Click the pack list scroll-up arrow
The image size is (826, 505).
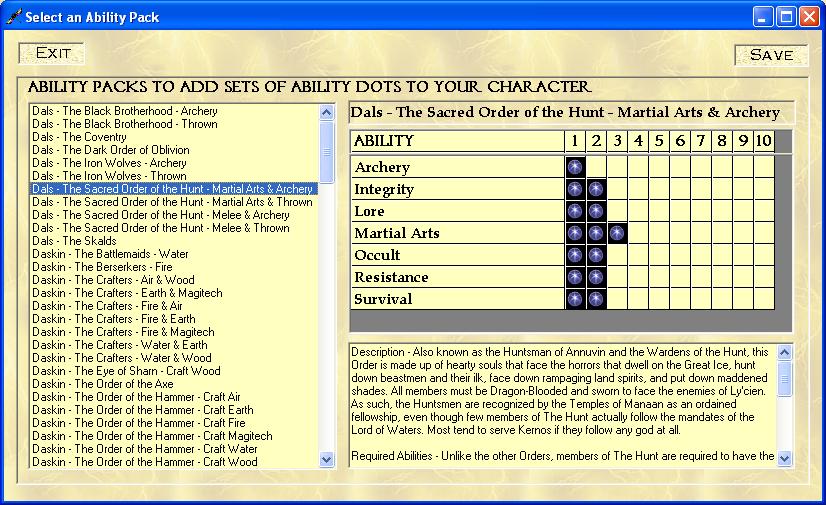(x=327, y=113)
